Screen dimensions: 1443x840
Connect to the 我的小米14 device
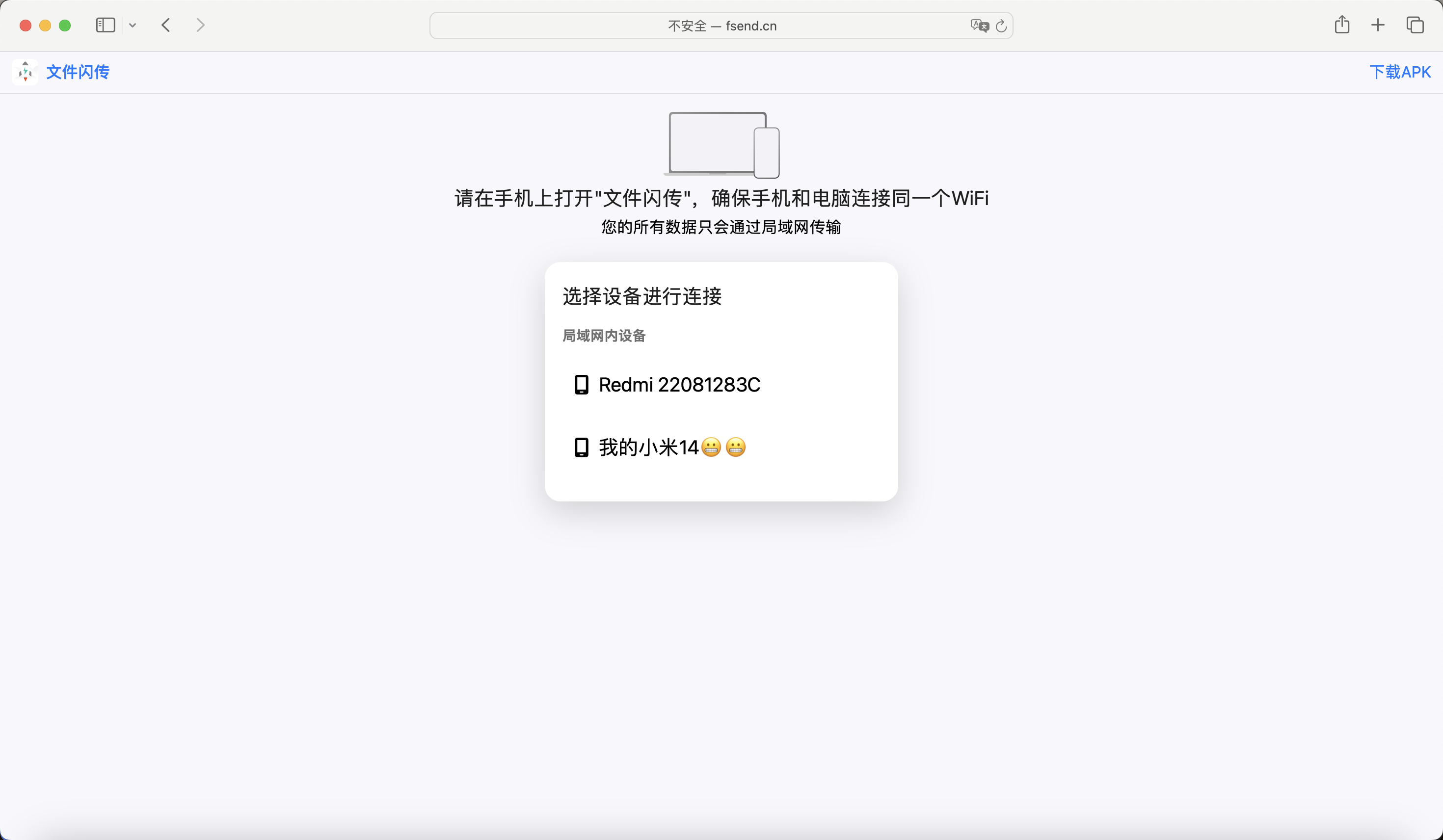721,447
